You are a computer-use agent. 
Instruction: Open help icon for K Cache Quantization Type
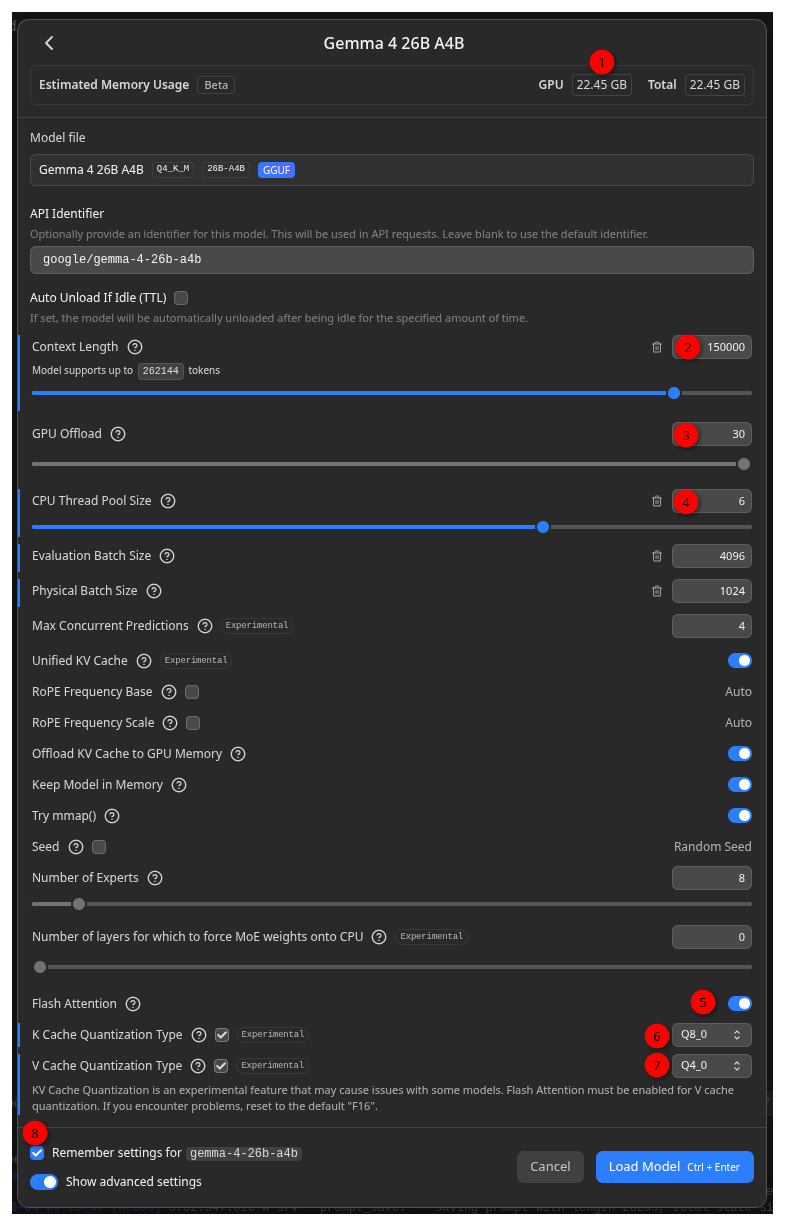(x=199, y=1035)
